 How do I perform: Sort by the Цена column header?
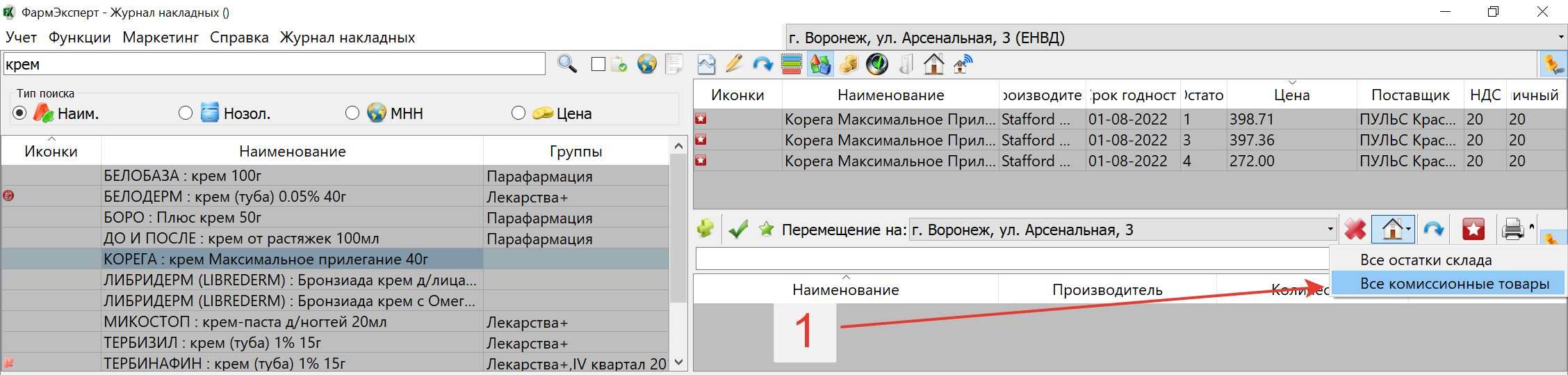1291,95
